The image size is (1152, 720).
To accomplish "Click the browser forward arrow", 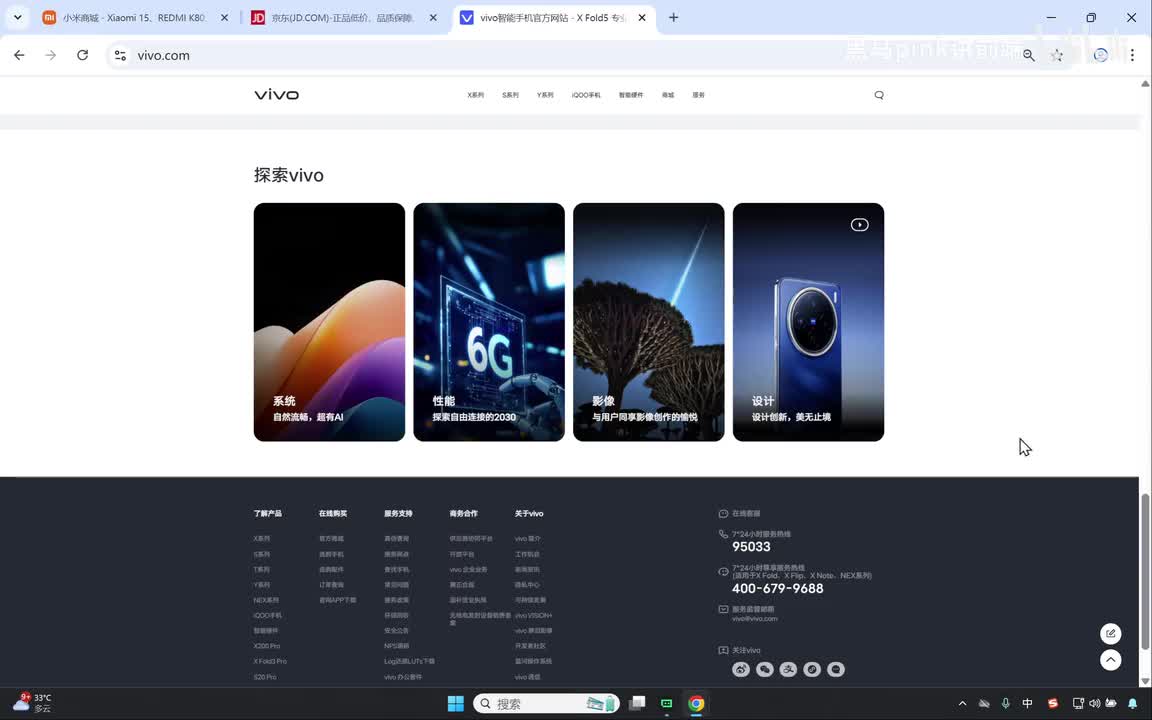I will tap(51, 55).
